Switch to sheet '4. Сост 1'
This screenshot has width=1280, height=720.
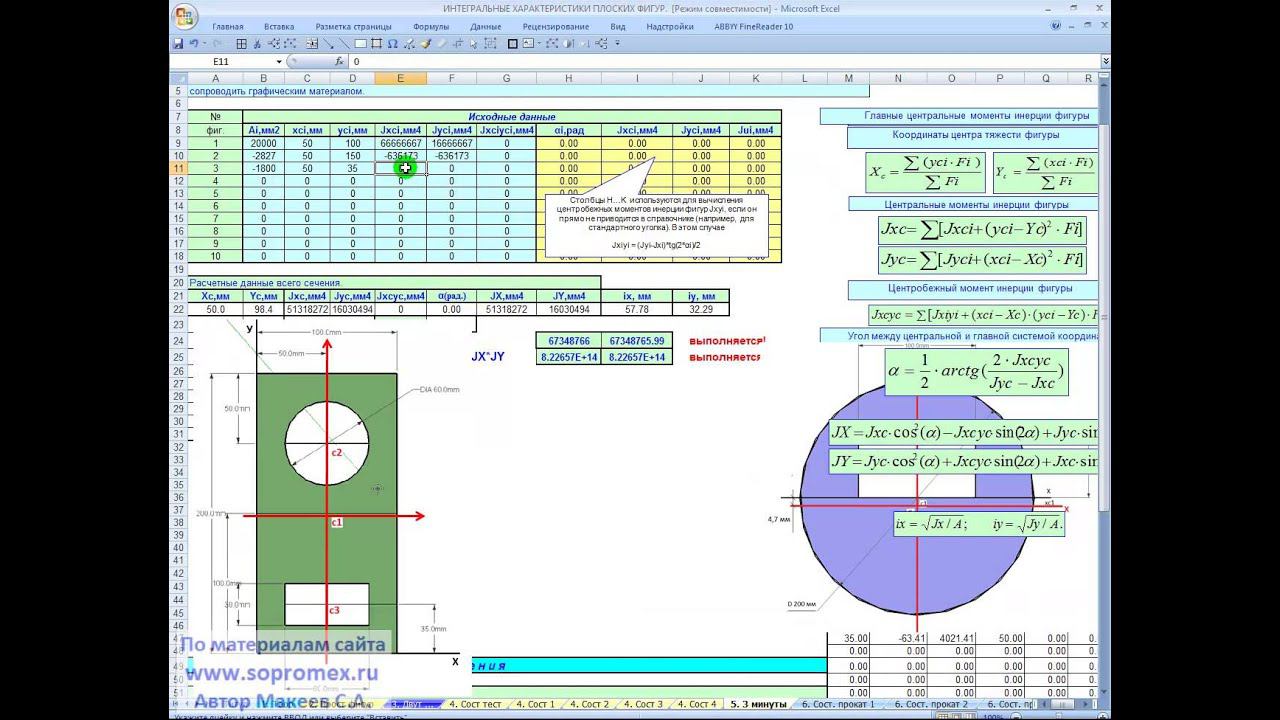pyautogui.click(x=535, y=704)
